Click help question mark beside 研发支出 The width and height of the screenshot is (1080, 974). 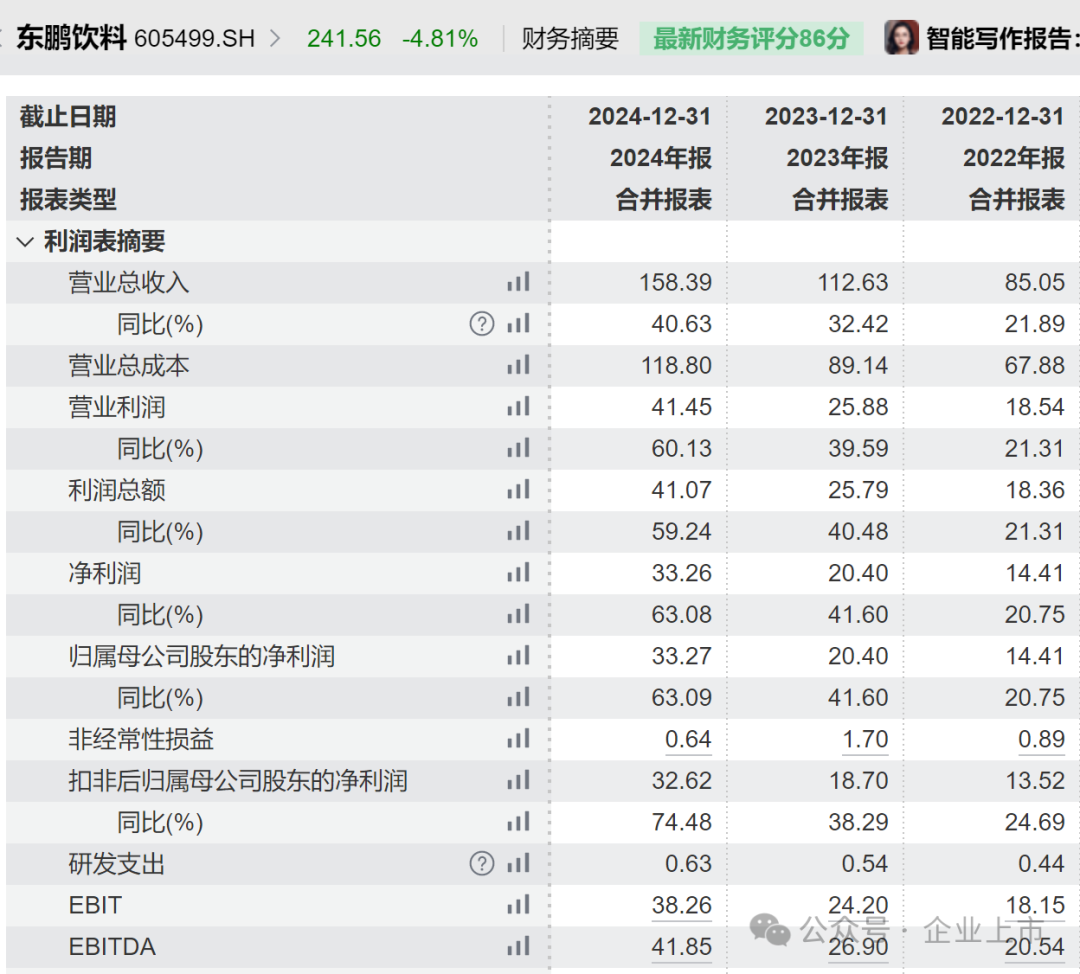point(481,863)
